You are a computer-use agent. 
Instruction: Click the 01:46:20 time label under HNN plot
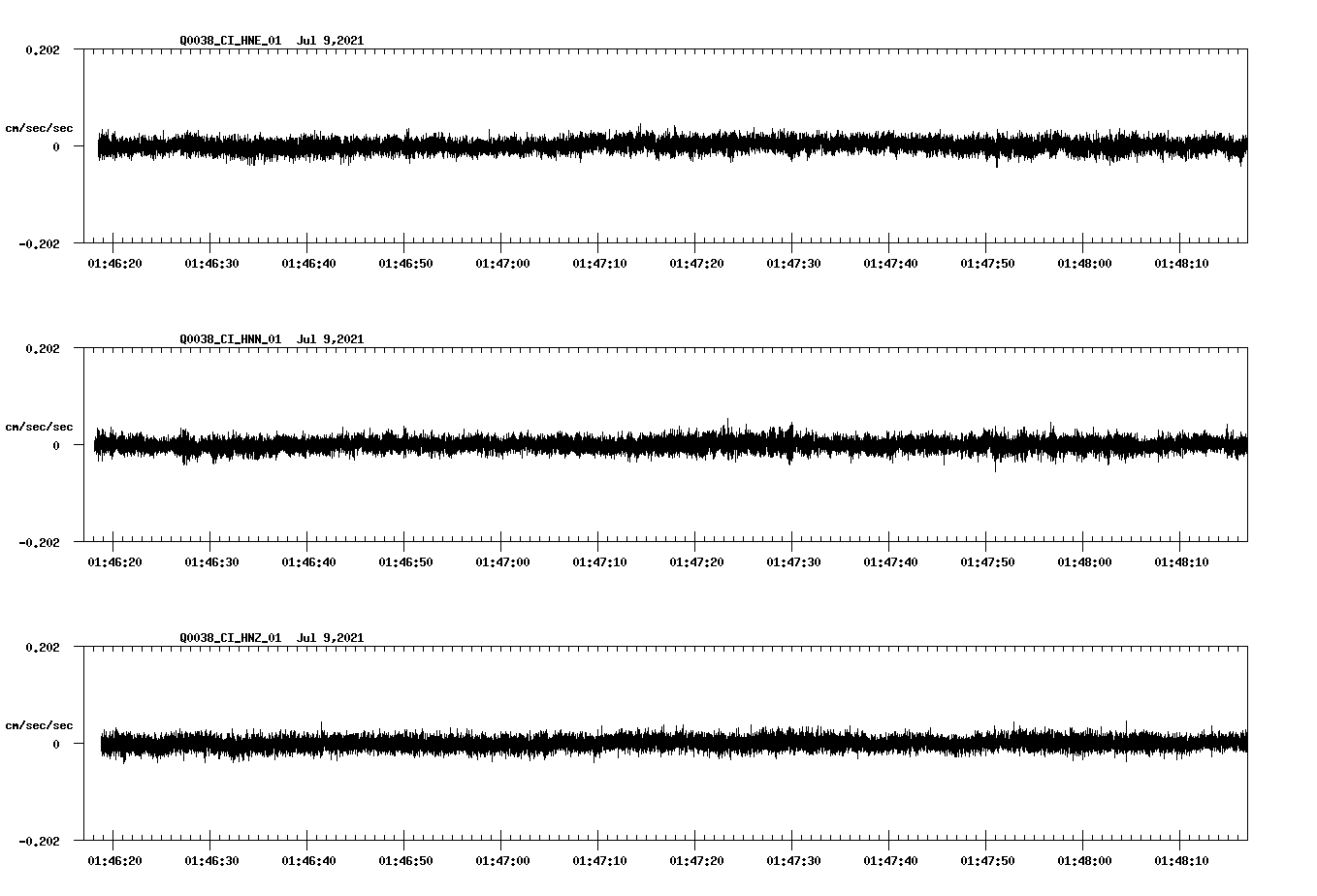114,562
